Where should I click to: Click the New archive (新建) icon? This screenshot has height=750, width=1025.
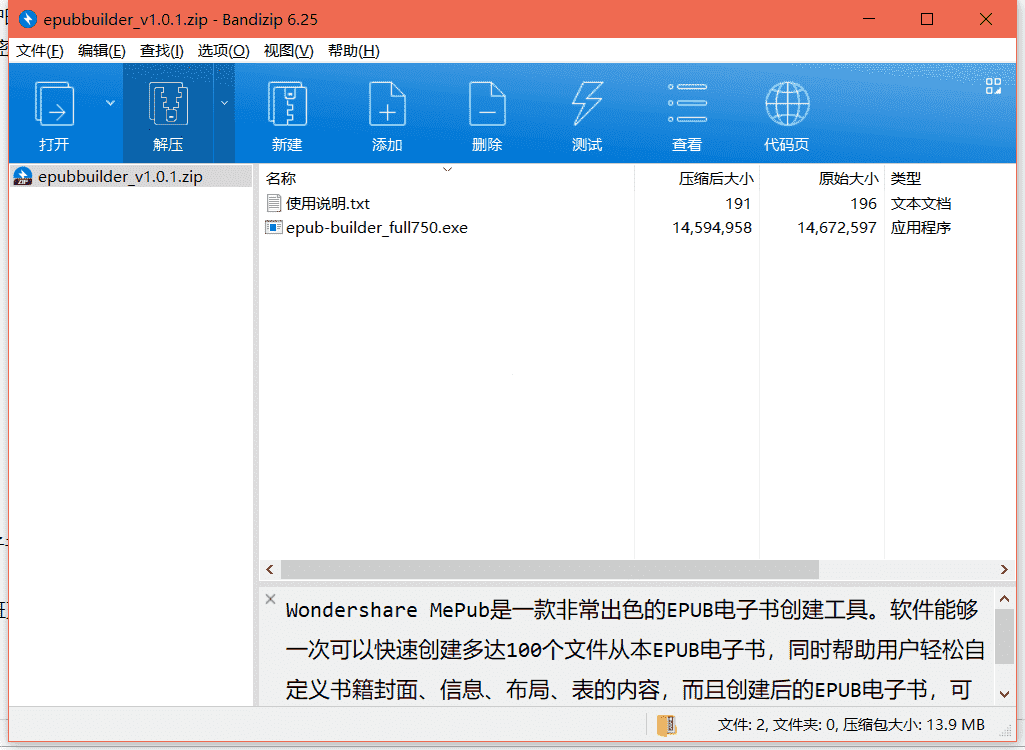(x=287, y=104)
